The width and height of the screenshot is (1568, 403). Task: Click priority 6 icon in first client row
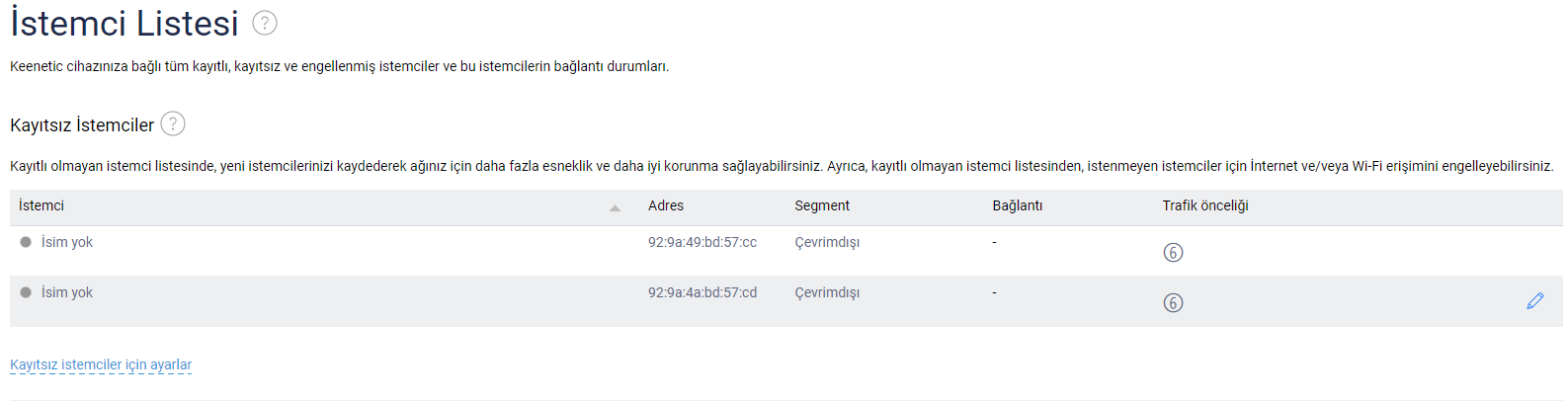pos(1173,253)
